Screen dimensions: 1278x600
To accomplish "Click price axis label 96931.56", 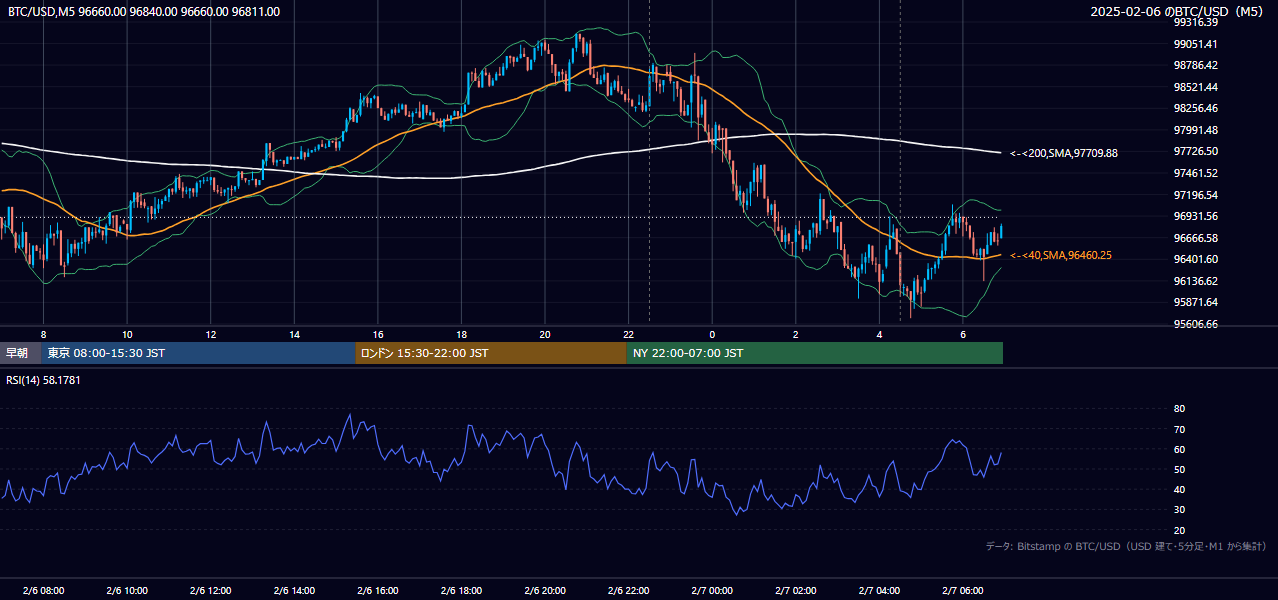I will tap(1195, 216).
